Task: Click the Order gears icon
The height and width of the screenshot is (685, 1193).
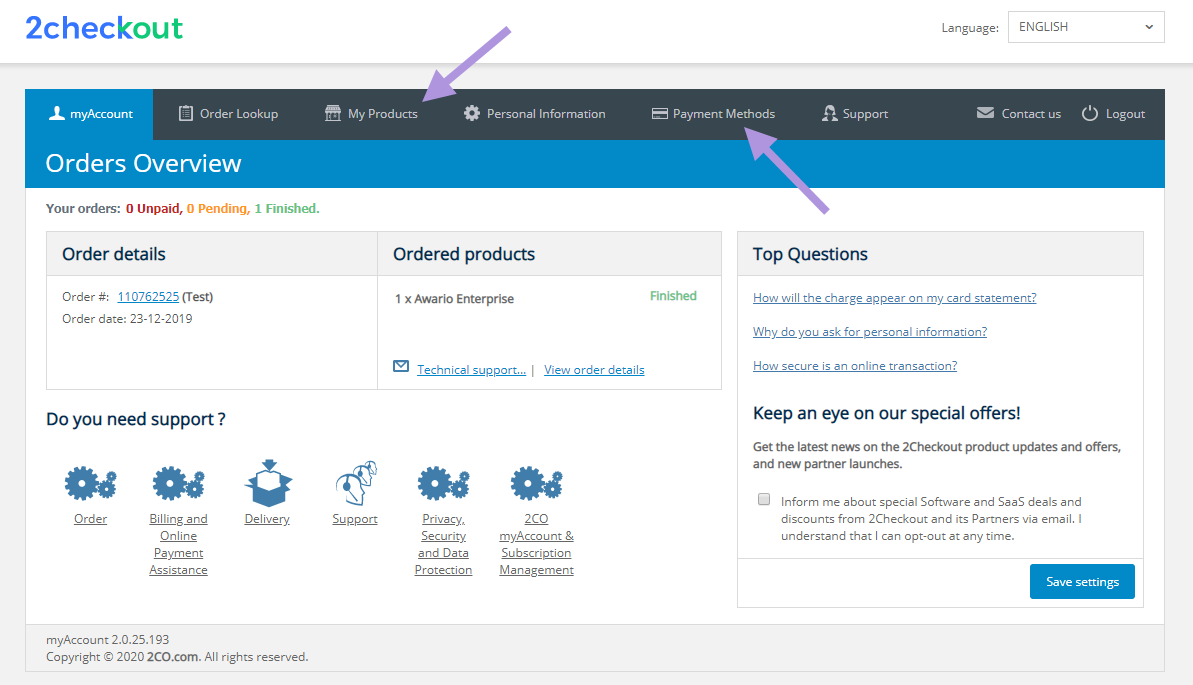Action: [90, 483]
